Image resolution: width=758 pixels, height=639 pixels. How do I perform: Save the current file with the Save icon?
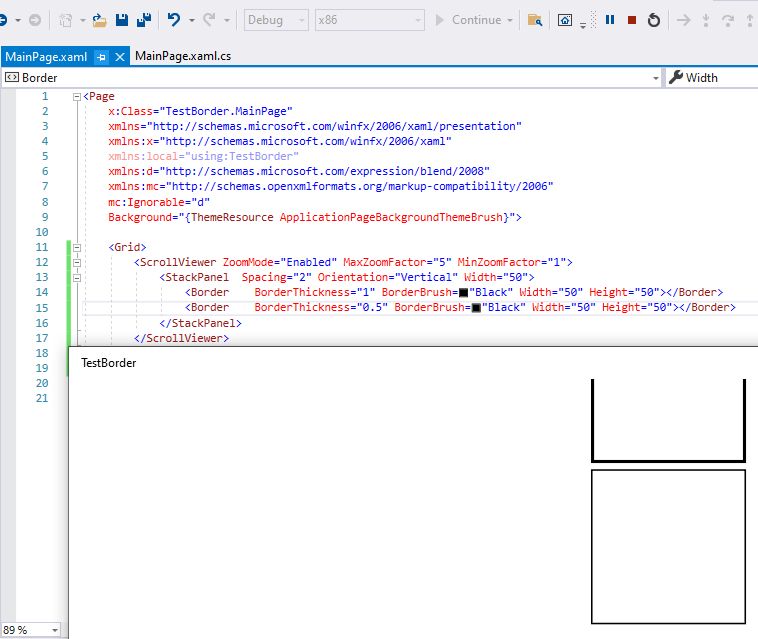click(x=122, y=20)
